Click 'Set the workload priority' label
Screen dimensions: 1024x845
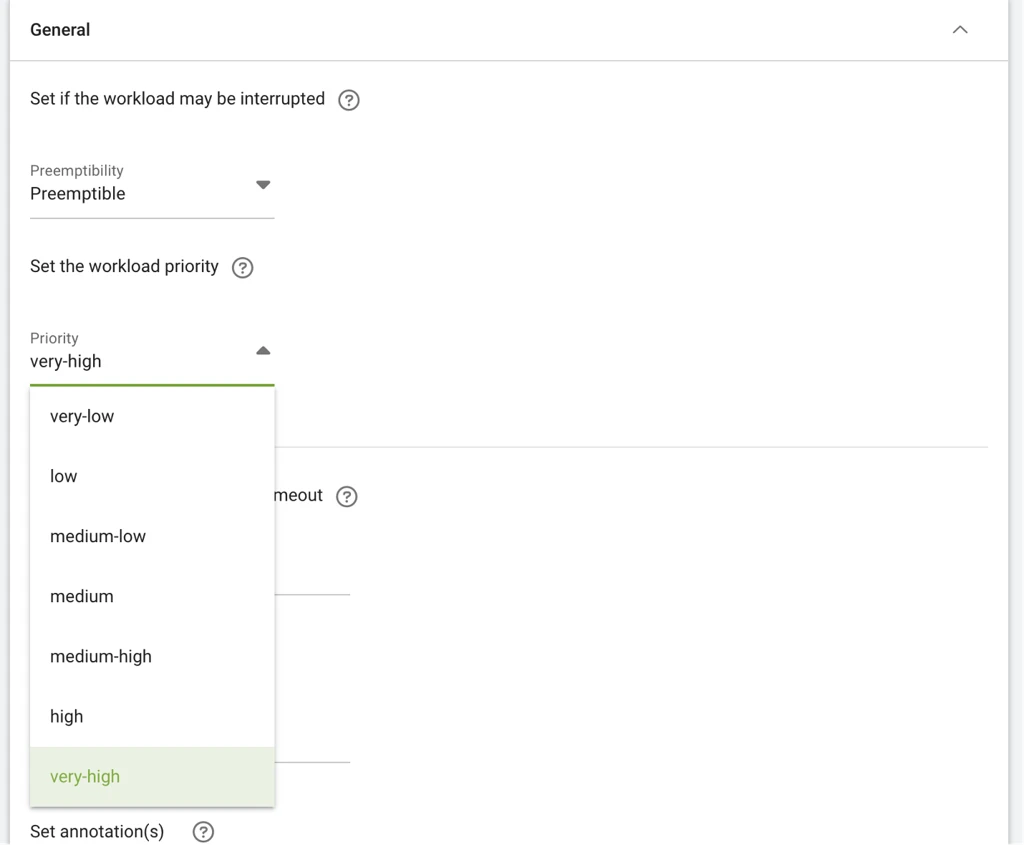tap(124, 266)
